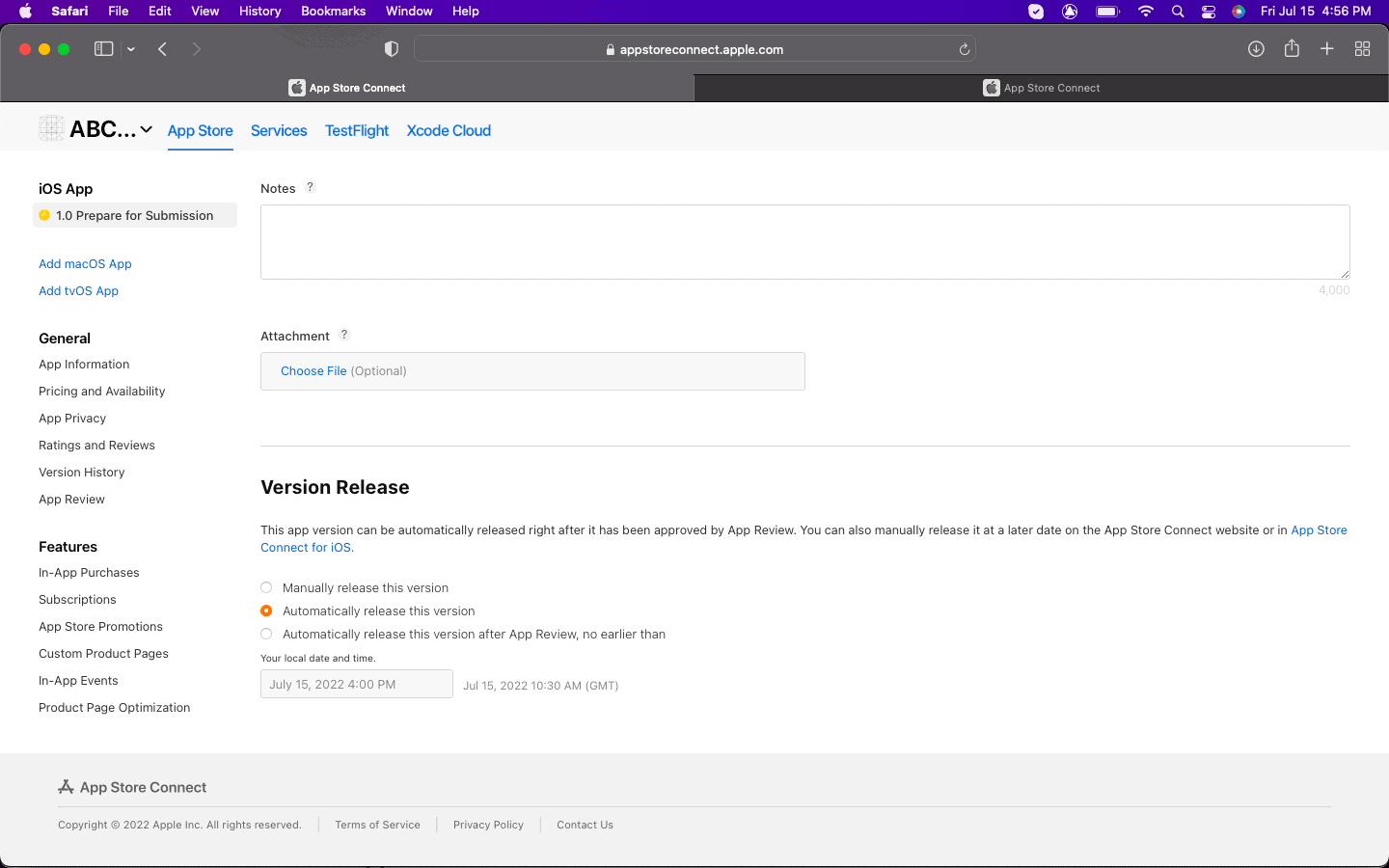
Task: Check the Wi-Fi status icon
Action: [1146, 12]
